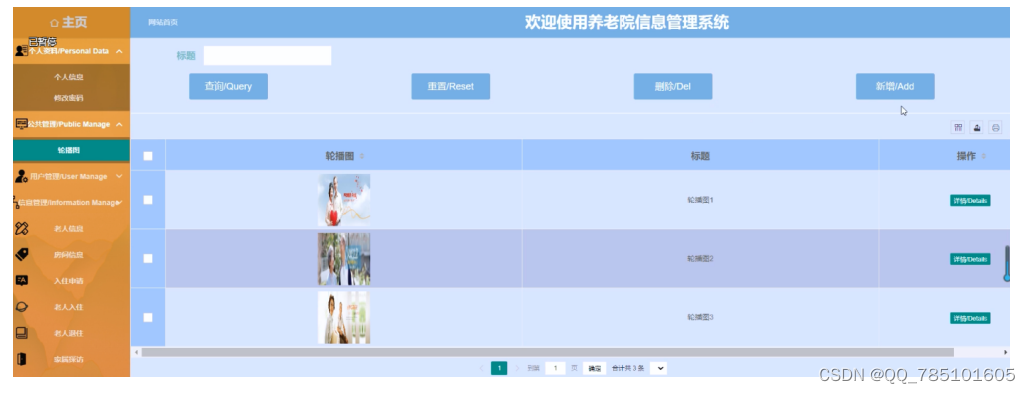Expand the Information Manage chevron

(120, 202)
